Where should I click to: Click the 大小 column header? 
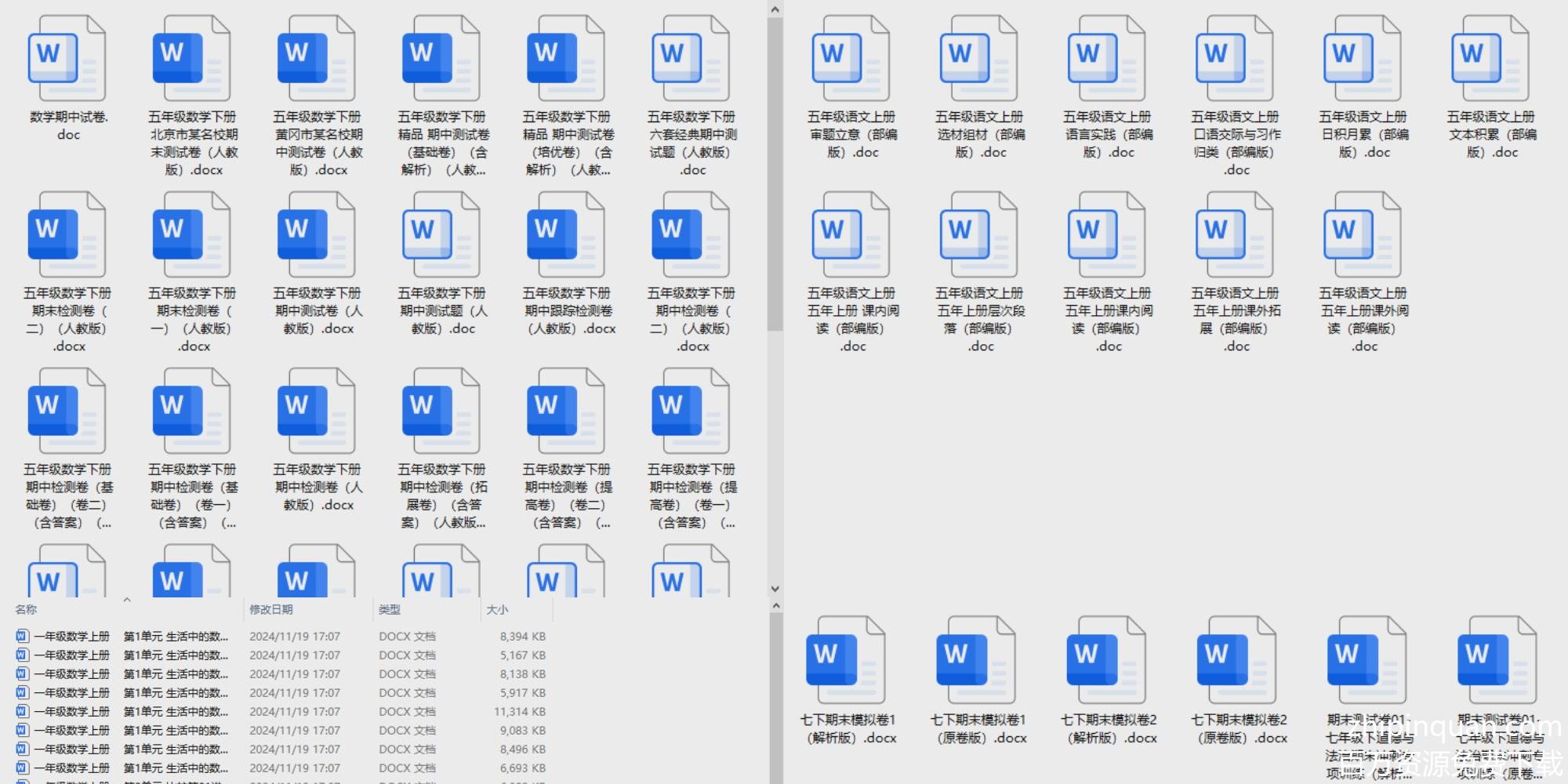point(497,609)
